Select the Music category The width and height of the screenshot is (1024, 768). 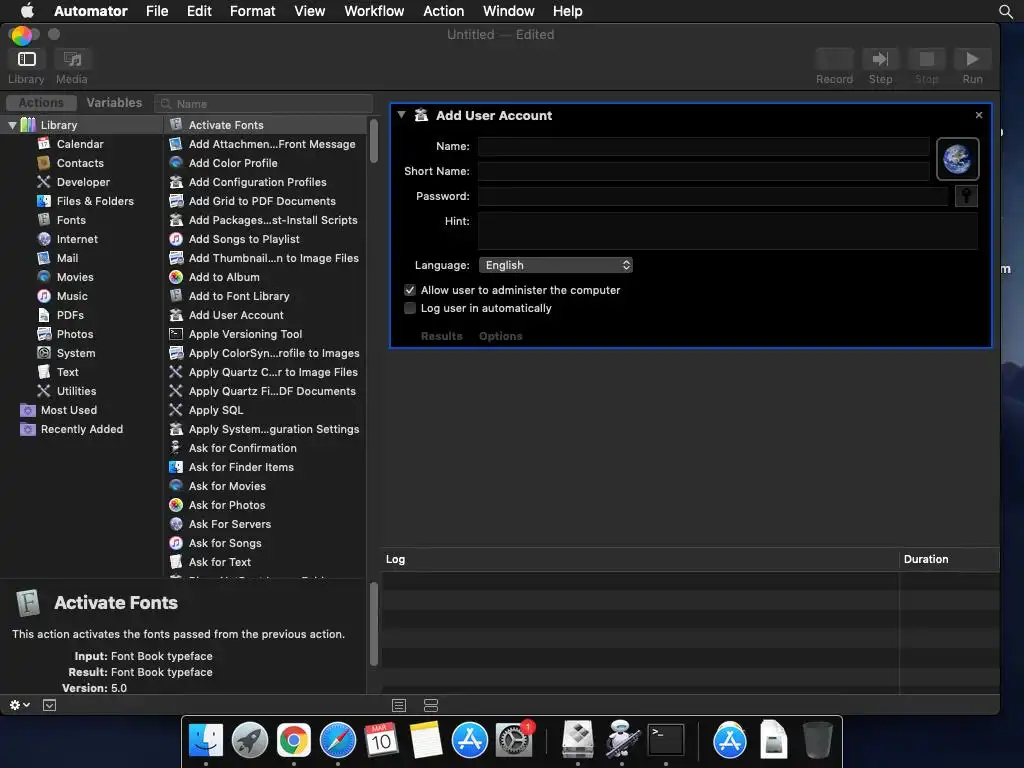click(72, 295)
